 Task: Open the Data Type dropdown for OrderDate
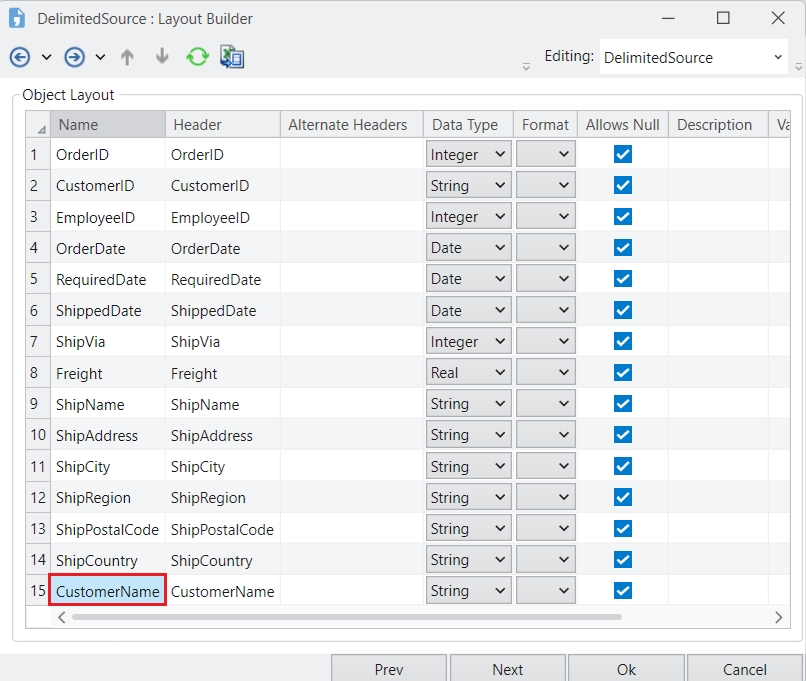click(469, 248)
